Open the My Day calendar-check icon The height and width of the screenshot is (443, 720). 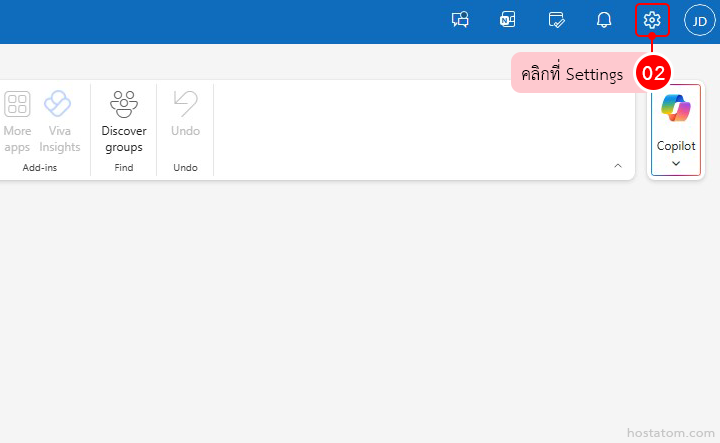[x=556, y=20]
